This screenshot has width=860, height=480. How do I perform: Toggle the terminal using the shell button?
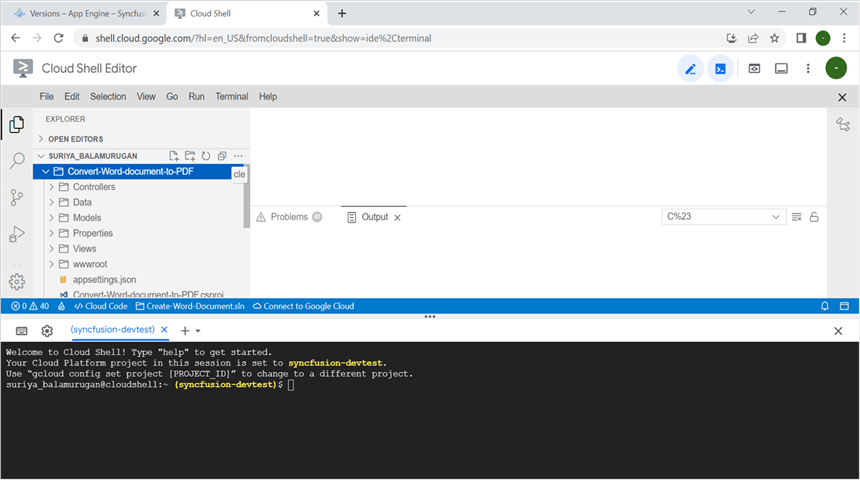click(720, 68)
